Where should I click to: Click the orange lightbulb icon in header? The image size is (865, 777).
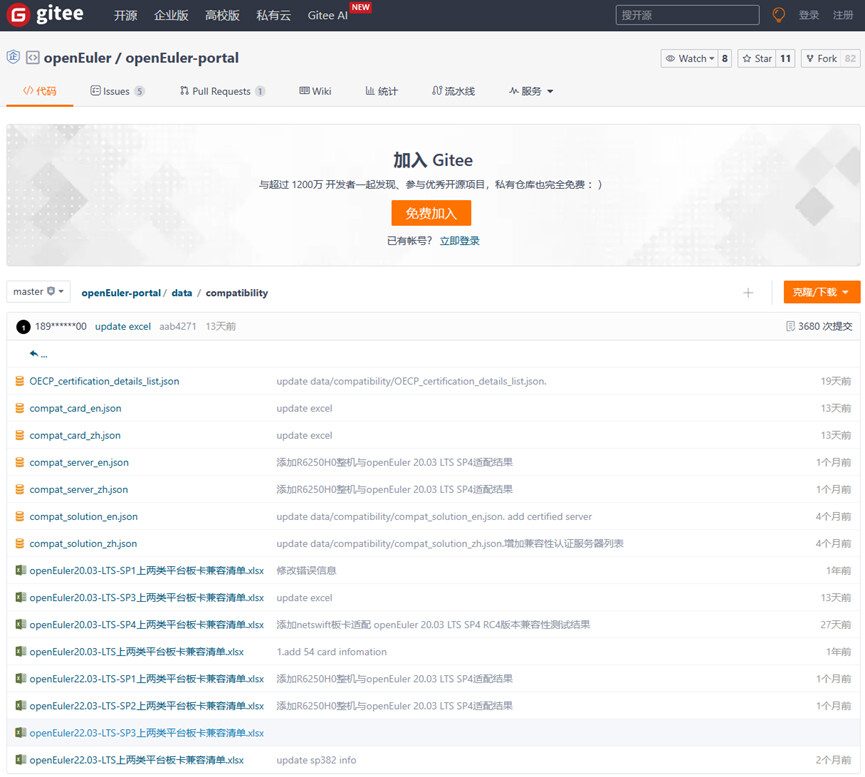click(779, 15)
